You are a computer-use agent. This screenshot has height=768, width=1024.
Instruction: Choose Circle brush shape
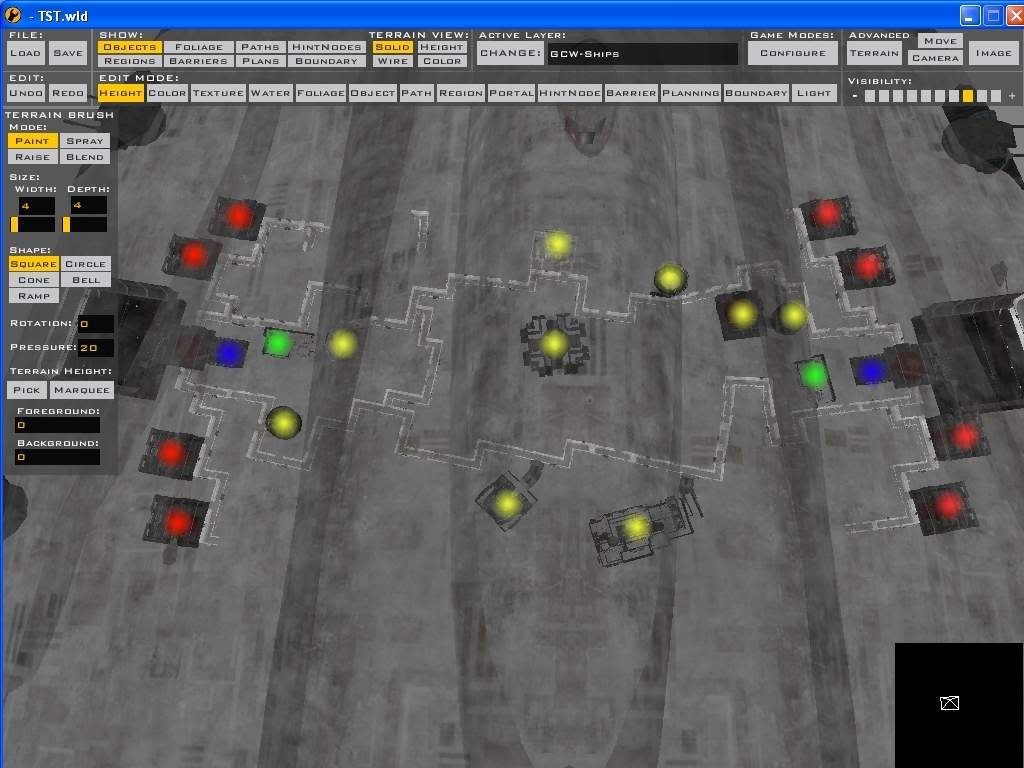(86, 264)
